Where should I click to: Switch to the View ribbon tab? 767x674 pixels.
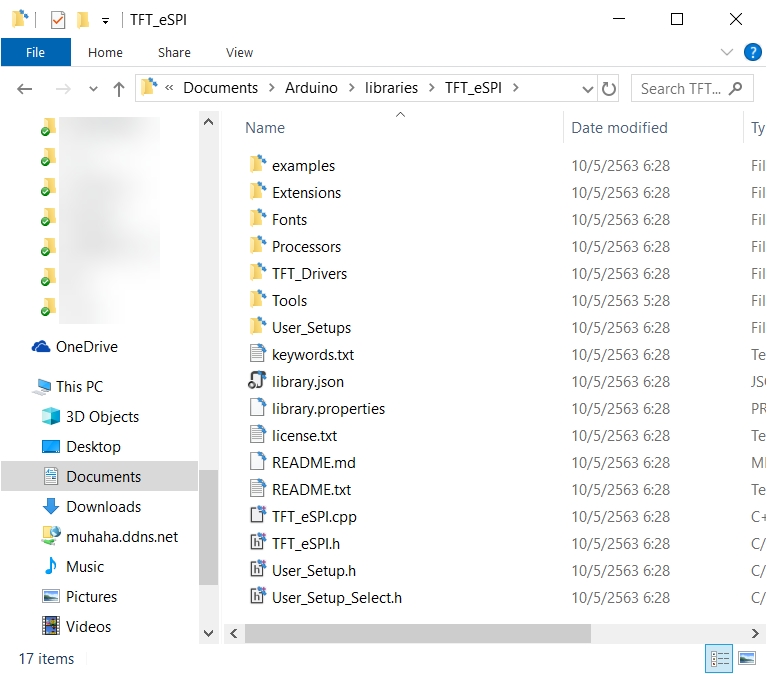point(239,52)
